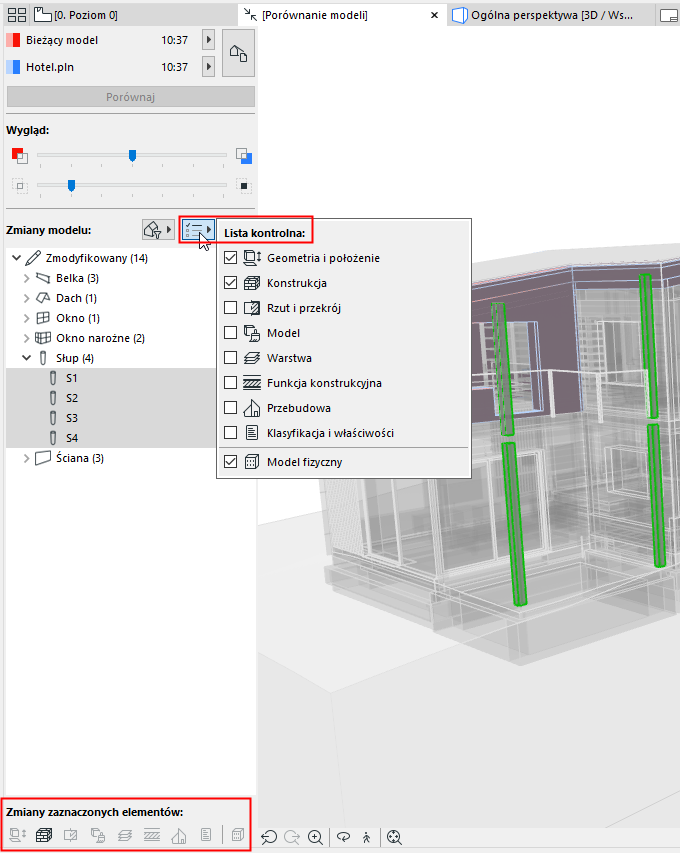
Task: Collapse the Zmodyfikowany (14) group
Action: [x=16, y=258]
